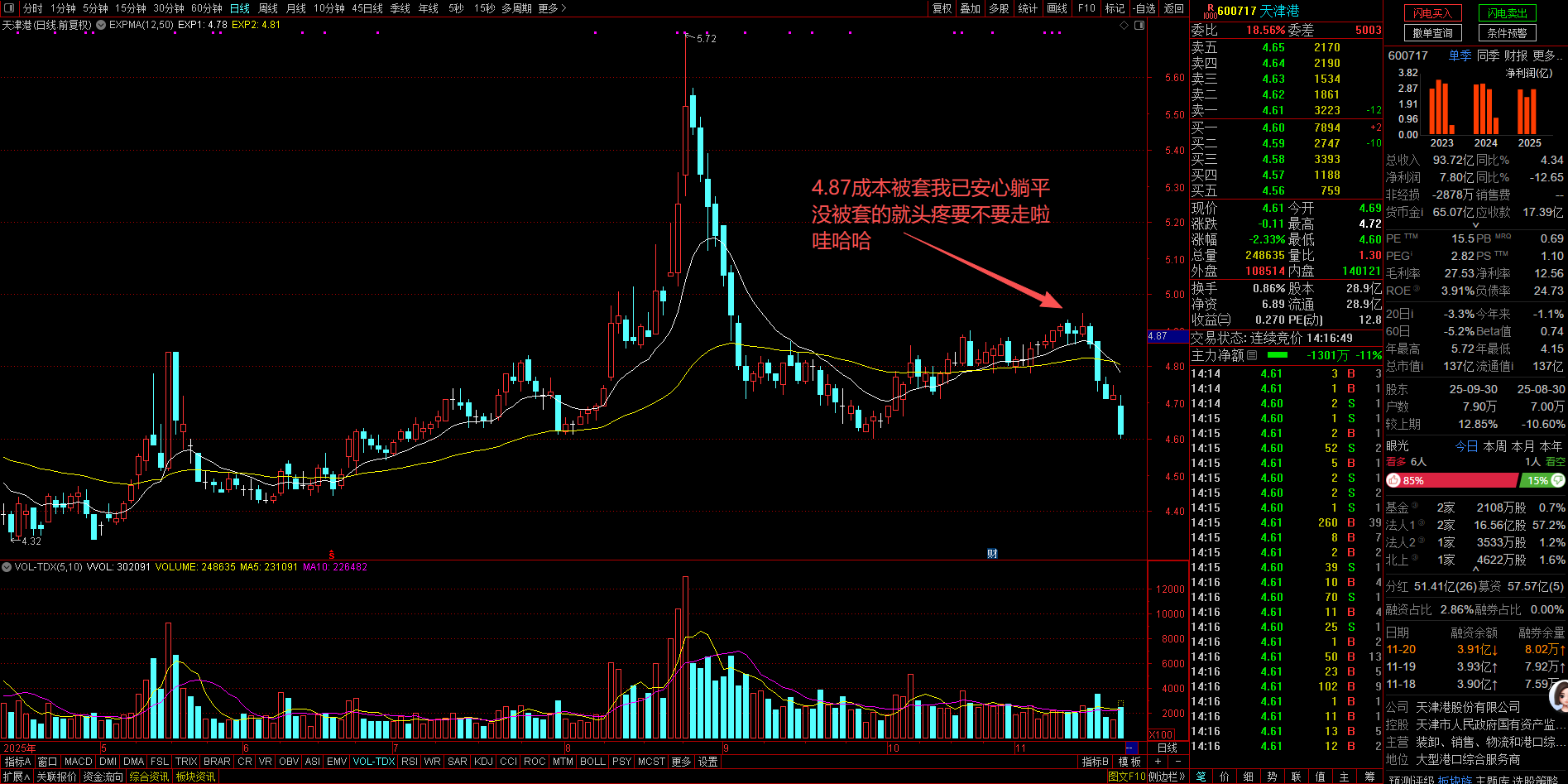This screenshot has width=1568, height=784.
Task: Switch to BOLL indicator
Action: [x=592, y=762]
